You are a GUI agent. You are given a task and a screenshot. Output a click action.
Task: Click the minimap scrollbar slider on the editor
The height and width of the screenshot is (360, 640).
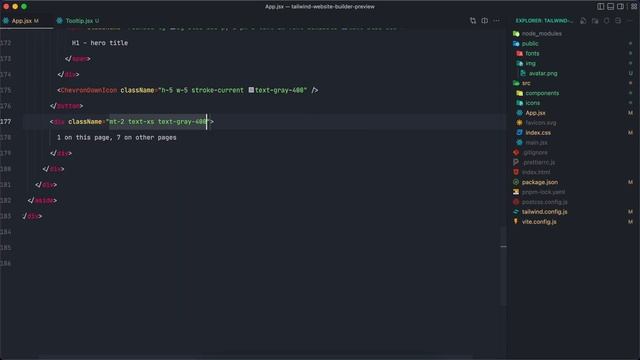(x=503, y=266)
